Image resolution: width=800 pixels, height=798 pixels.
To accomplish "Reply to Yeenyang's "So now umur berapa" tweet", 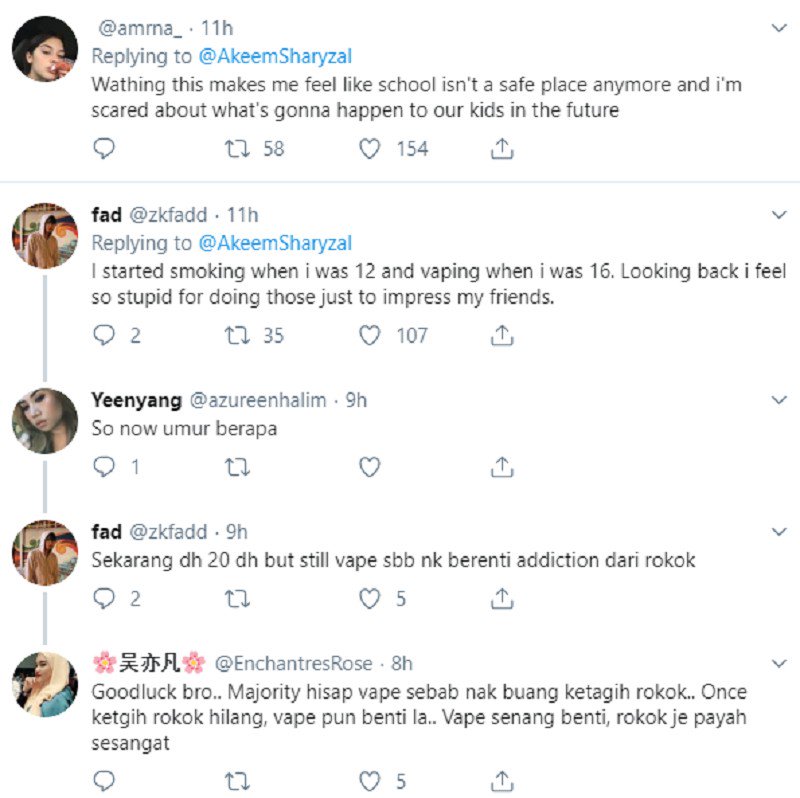I will (104, 467).
